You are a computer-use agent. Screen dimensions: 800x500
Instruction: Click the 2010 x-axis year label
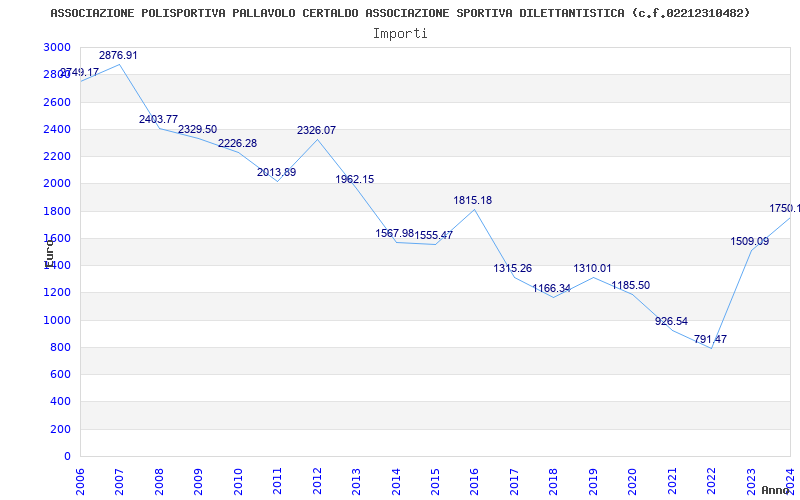pyautogui.click(x=238, y=481)
